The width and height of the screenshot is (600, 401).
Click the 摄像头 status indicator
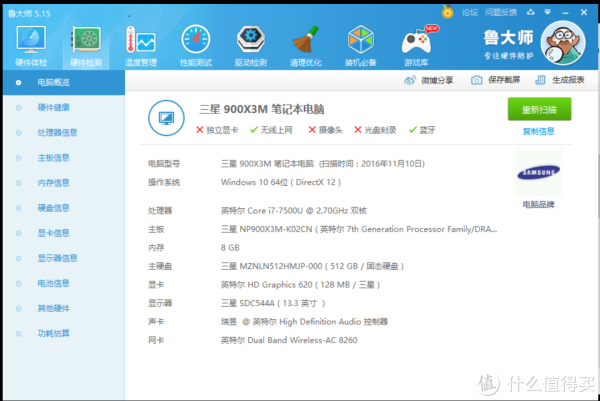(x=326, y=130)
